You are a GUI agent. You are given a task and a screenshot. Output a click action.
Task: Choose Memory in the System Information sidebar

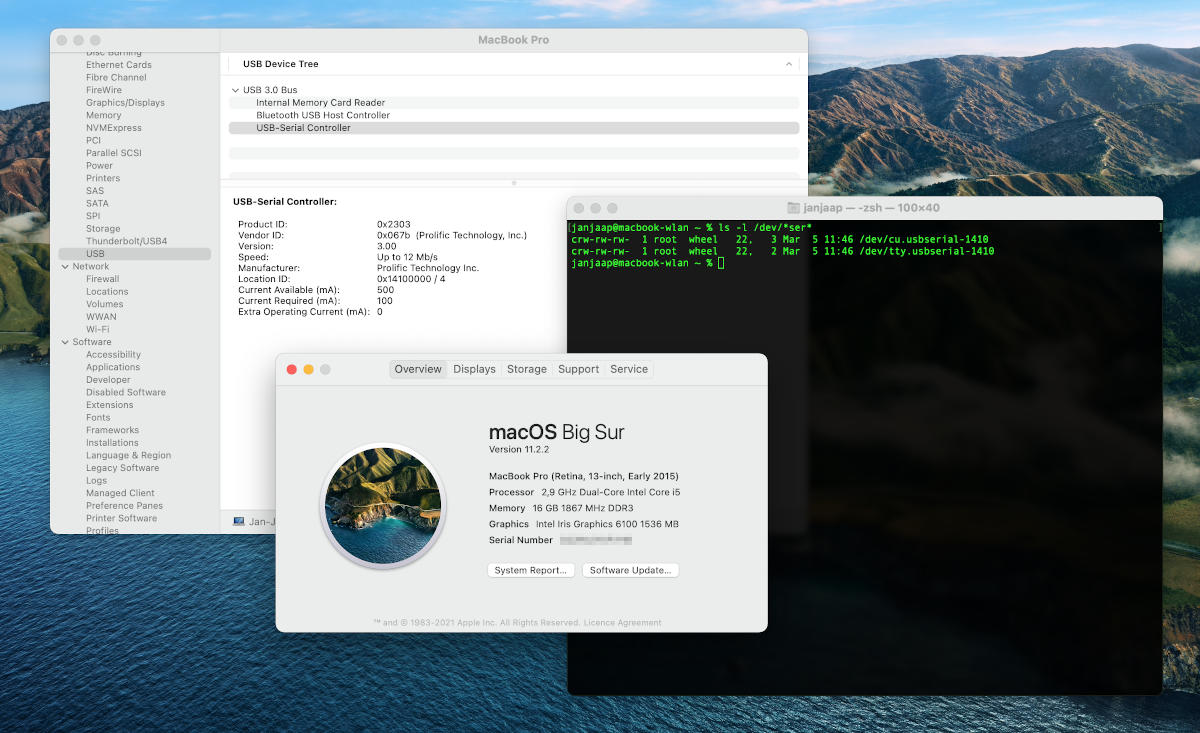[104, 115]
